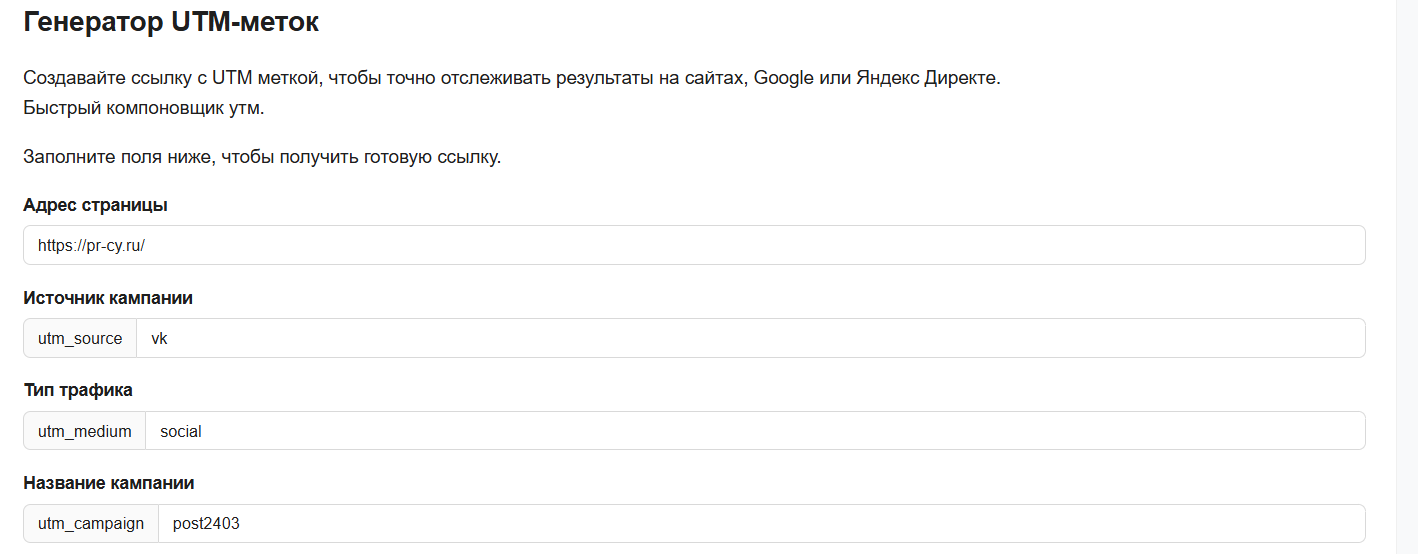
Task: Focus the utm_source input containing 'vk'
Action: (750, 338)
